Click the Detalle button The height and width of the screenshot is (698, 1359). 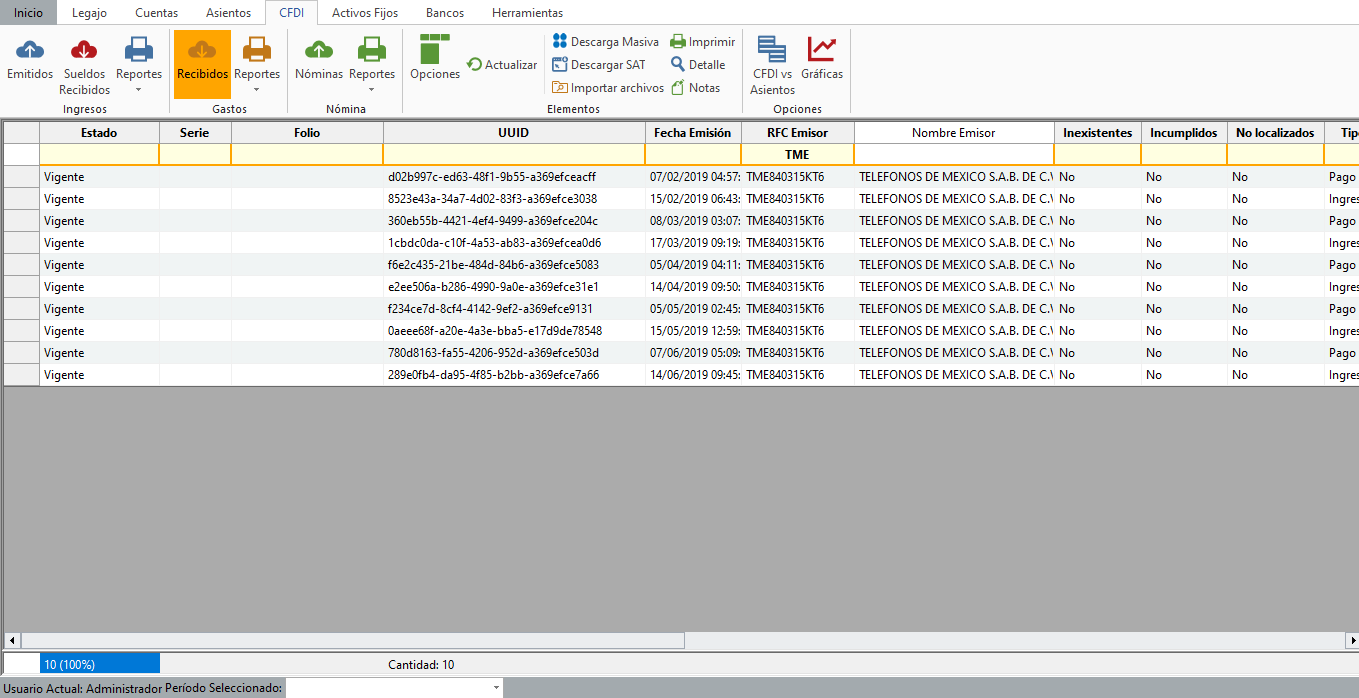point(698,65)
